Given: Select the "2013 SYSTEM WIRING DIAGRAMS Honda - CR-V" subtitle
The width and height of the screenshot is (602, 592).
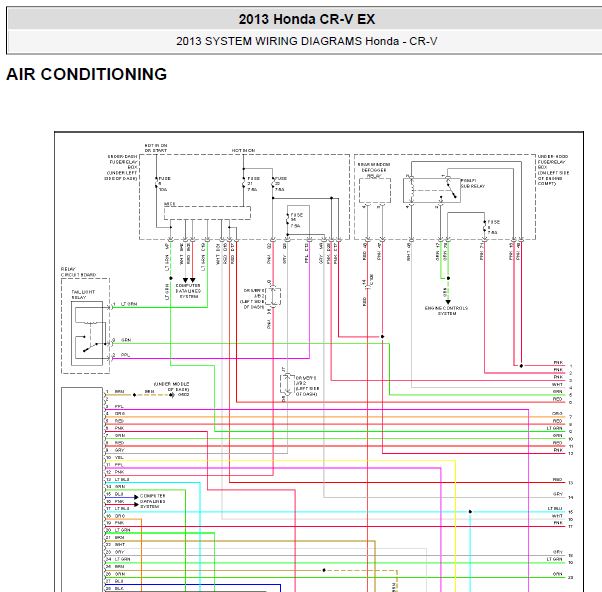Looking at the screenshot, I should (x=306, y=41).
